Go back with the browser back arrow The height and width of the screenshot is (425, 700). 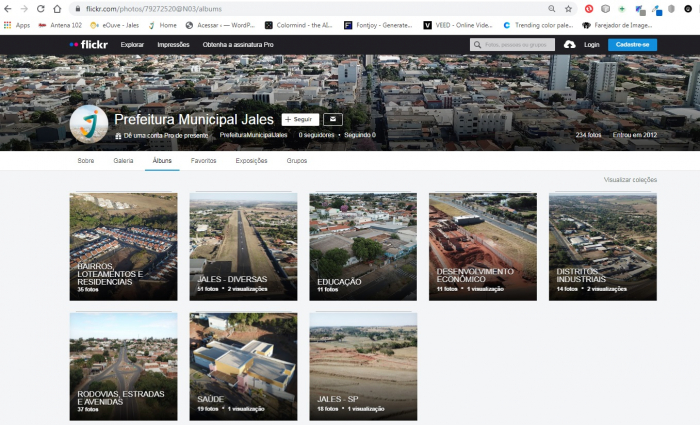pyautogui.click(x=8, y=9)
